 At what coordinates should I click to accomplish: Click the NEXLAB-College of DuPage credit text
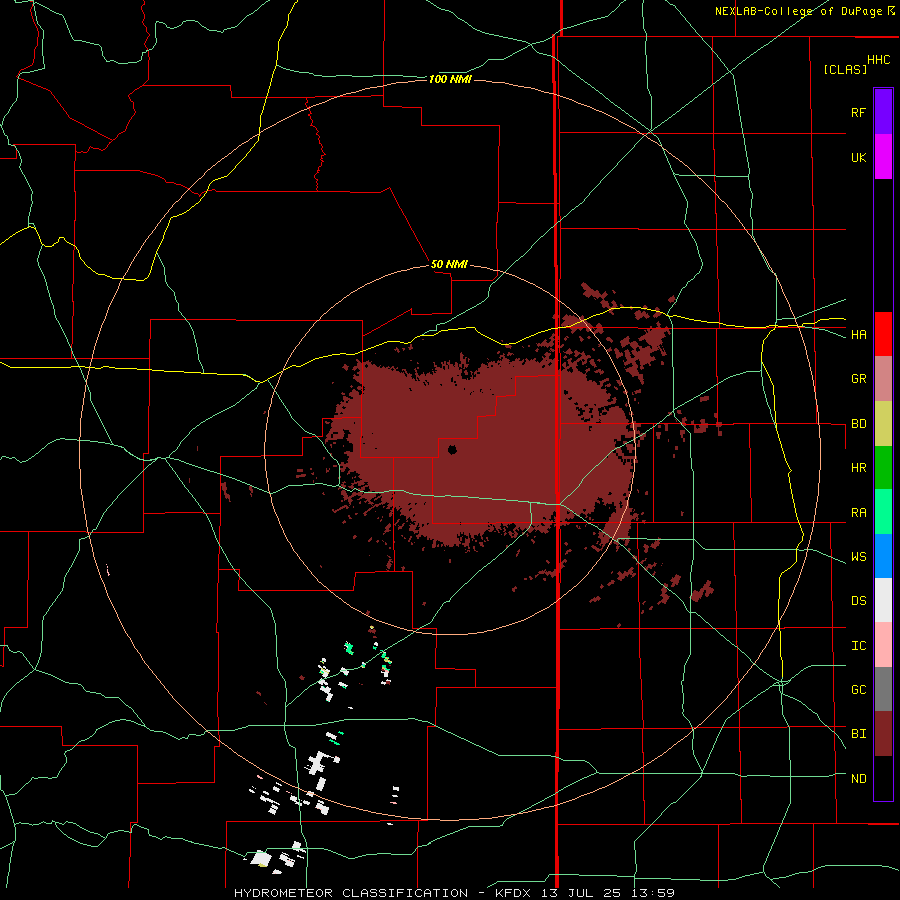pos(798,11)
